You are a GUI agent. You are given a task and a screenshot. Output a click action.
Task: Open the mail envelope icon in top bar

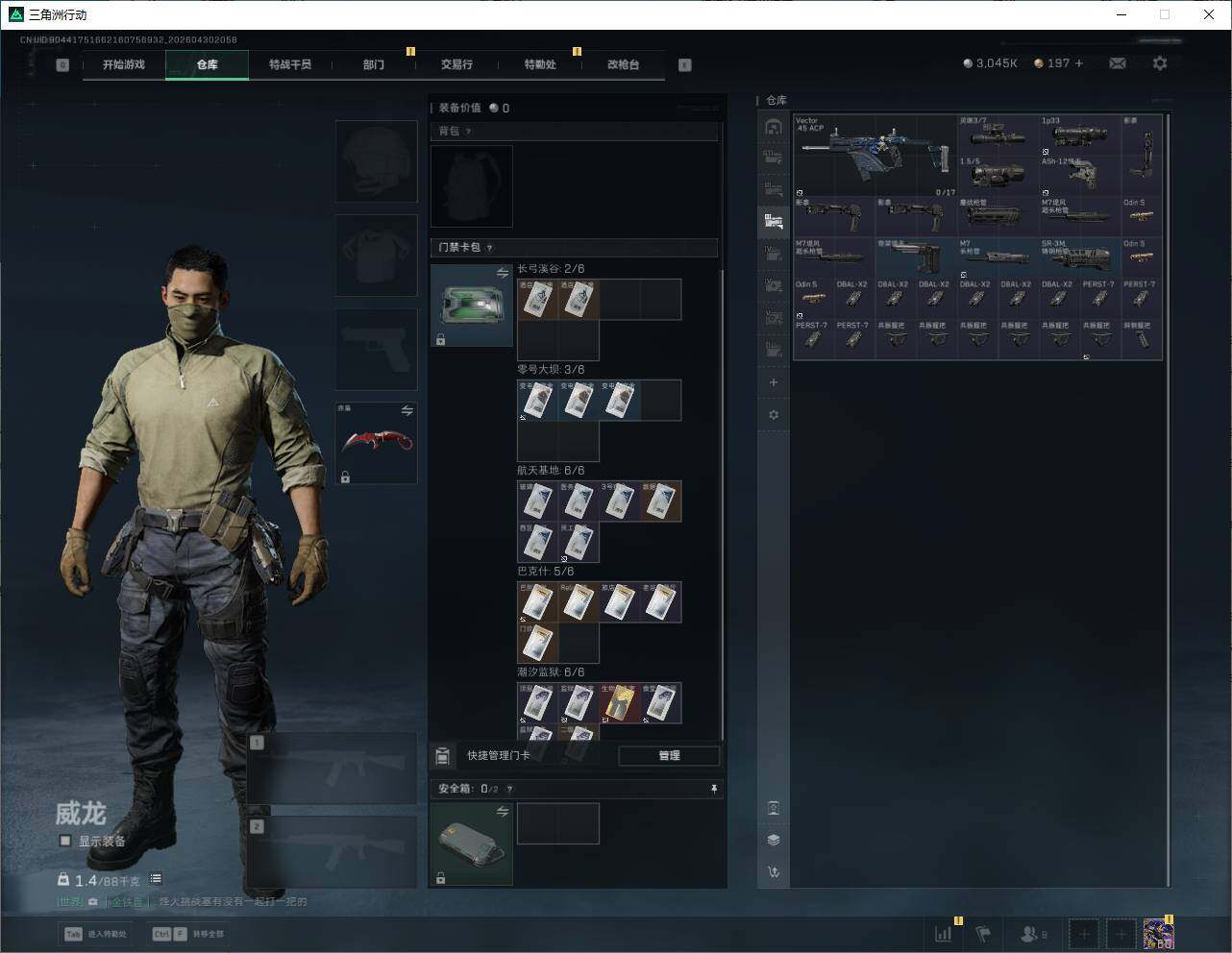click(1118, 63)
